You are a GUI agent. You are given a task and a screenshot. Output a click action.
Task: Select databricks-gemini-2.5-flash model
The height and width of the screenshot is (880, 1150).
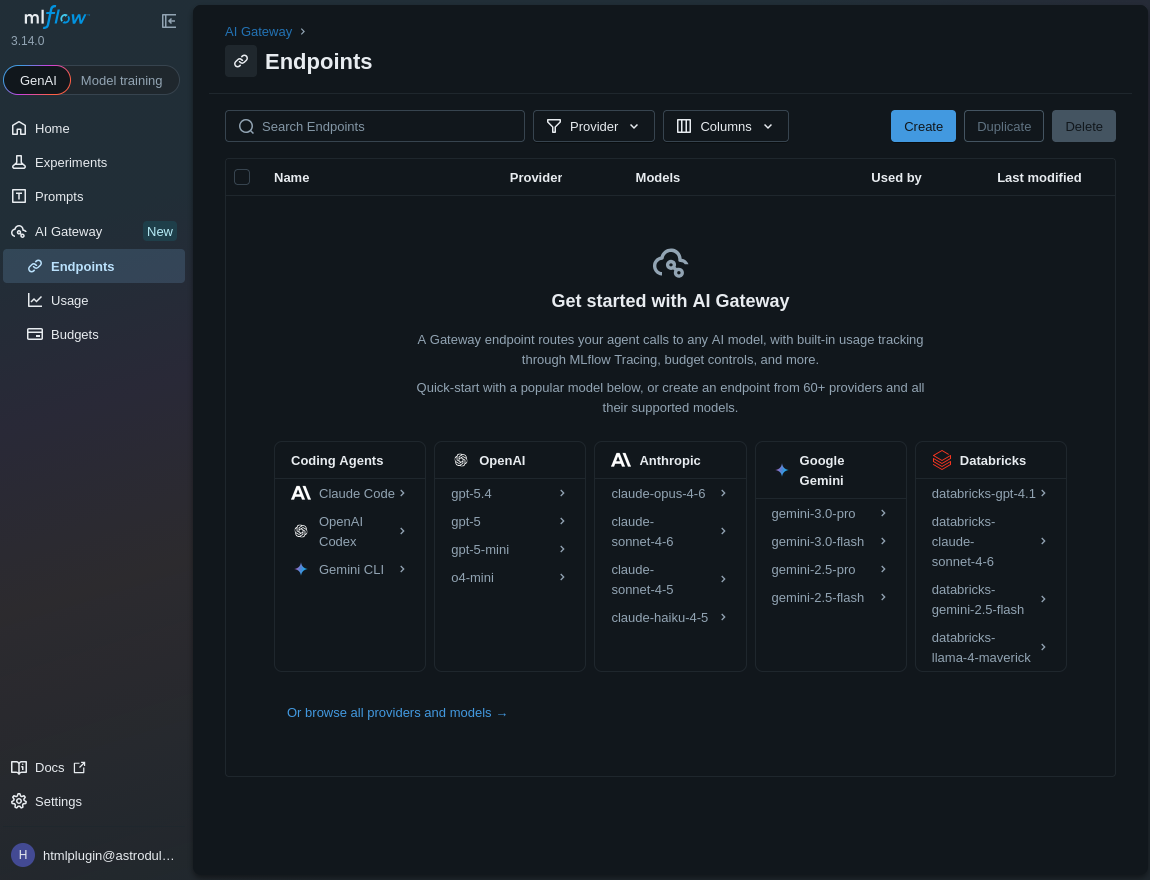pos(990,599)
